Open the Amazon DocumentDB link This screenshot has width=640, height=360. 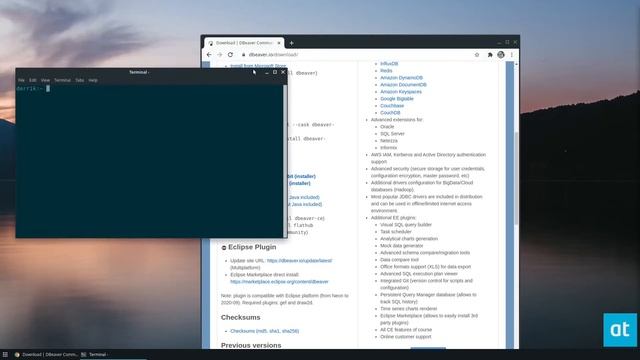(x=403, y=84)
